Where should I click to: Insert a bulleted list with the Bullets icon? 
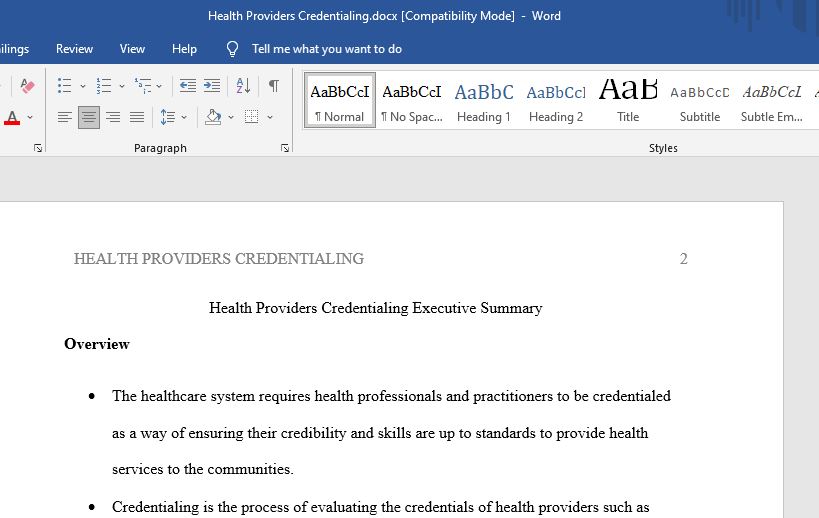point(64,86)
